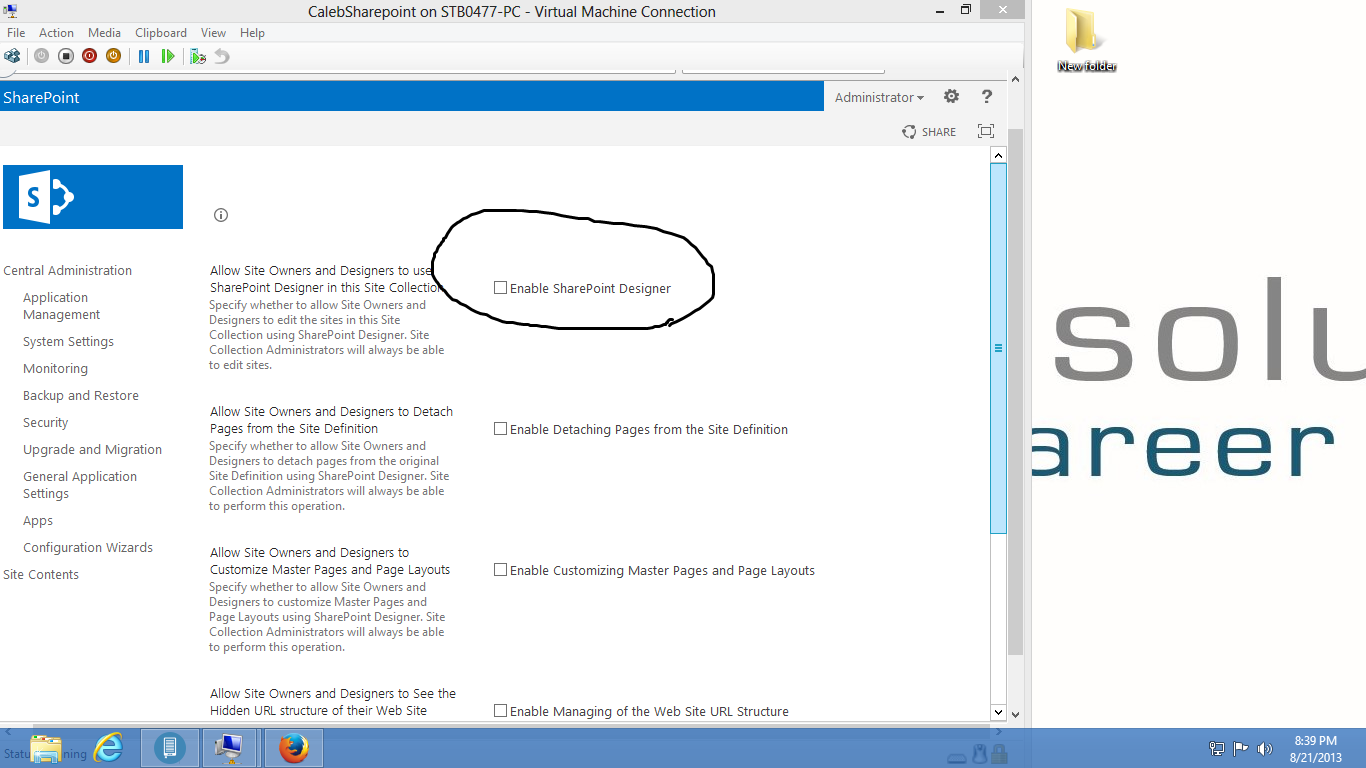Screen dimensions: 1366x768
Task: Click the Ctrl+Alt+Del toolbar icon
Action: click(x=12, y=56)
